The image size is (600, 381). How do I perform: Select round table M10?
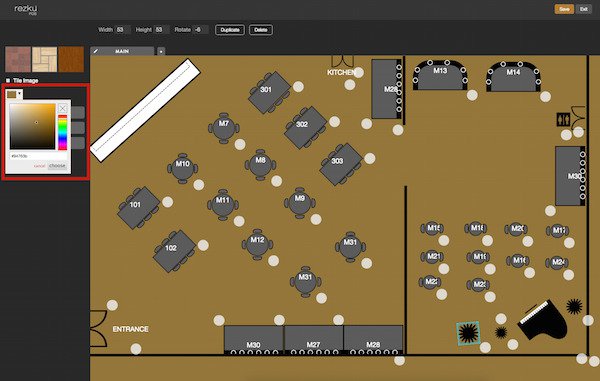[x=183, y=169]
